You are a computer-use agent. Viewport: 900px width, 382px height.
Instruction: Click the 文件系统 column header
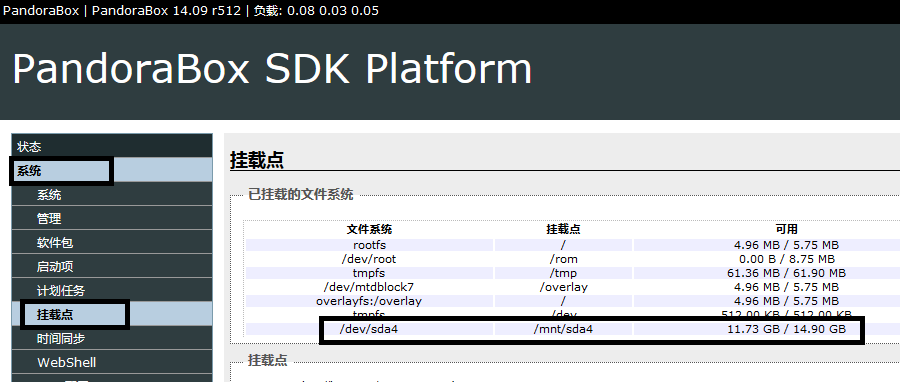click(x=369, y=229)
